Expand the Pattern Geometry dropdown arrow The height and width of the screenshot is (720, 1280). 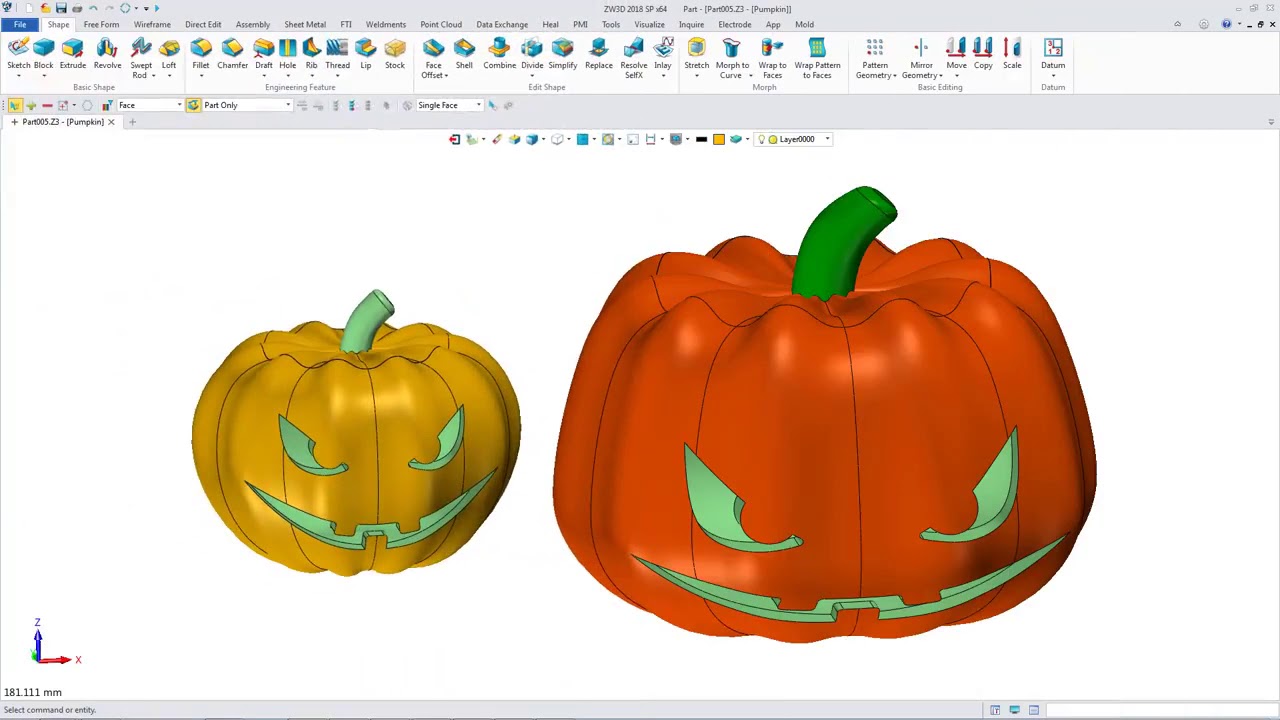click(x=895, y=76)
